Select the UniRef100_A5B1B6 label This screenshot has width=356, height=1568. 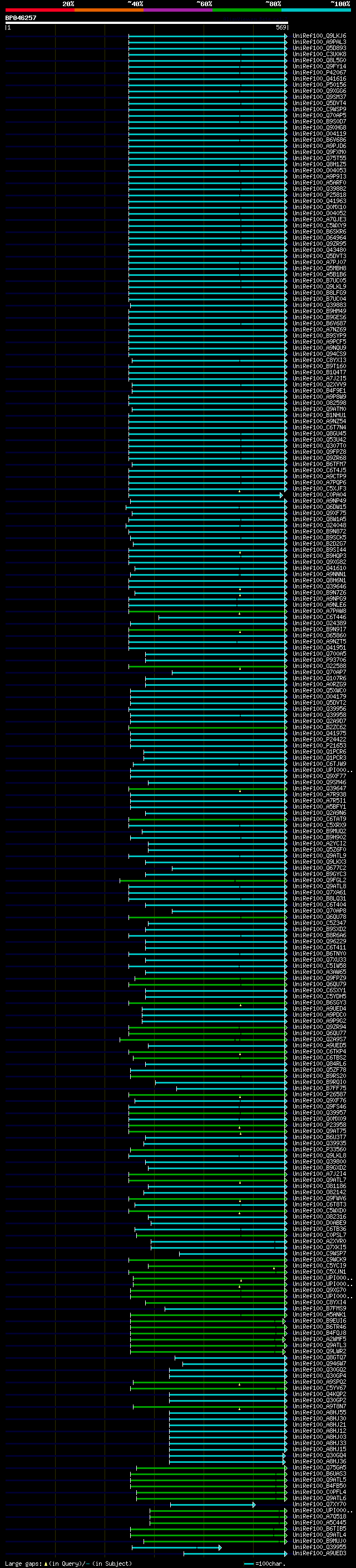click(x=319, y=275)
